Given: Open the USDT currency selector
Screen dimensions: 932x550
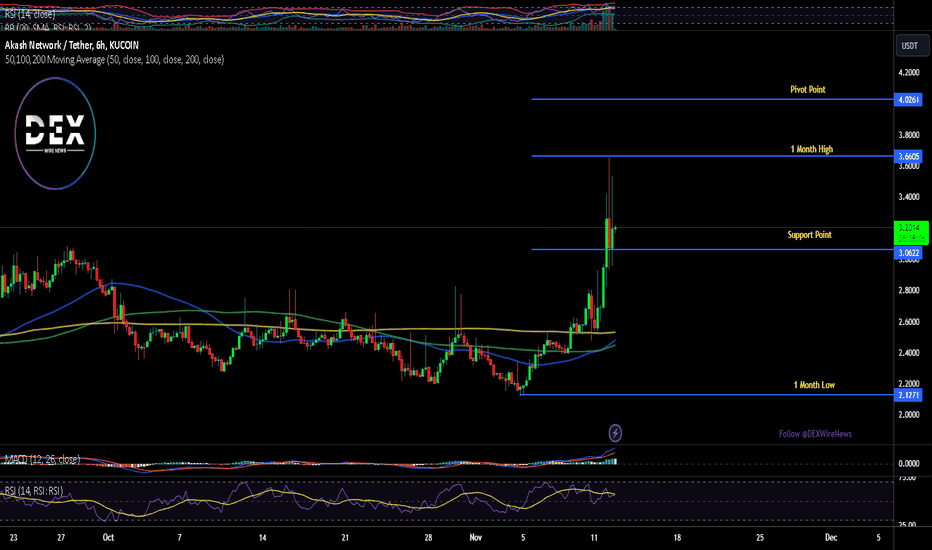Looking at the screenshot, I should (912, 46).
